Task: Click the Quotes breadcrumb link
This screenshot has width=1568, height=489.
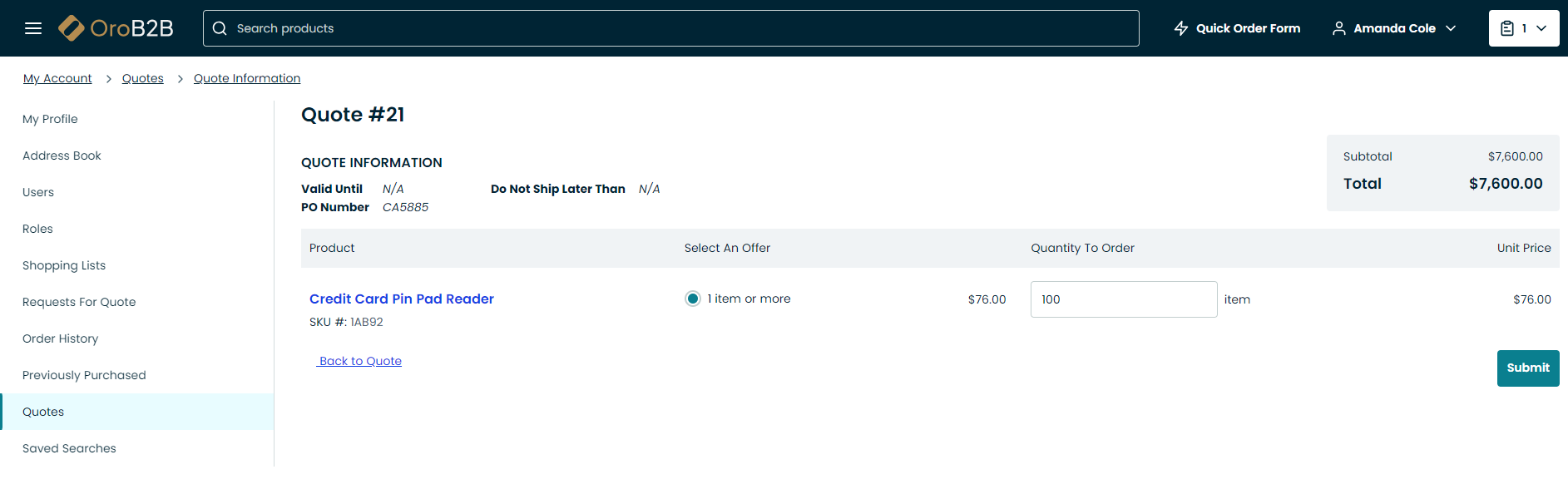Action: click(143, 78)
